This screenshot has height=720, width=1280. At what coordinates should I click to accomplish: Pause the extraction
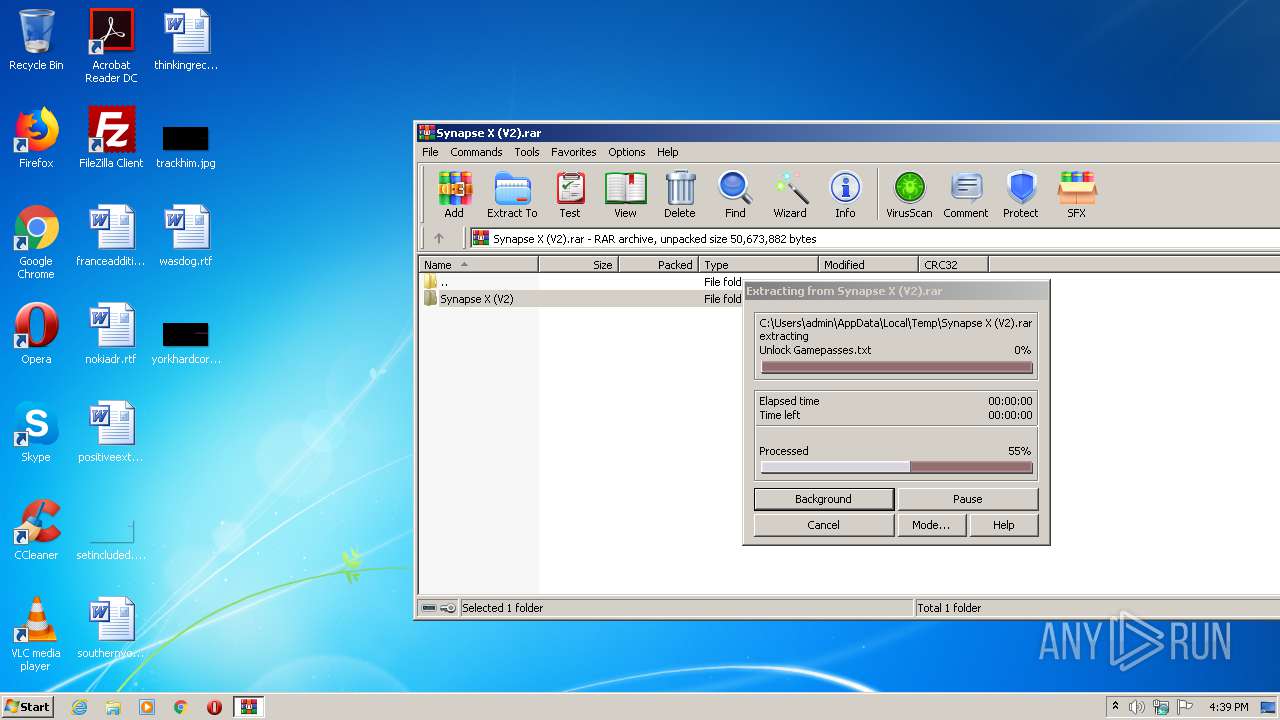point(967,499)
